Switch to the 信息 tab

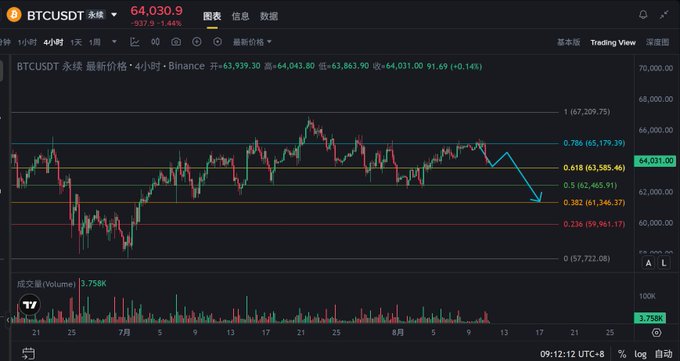click(240, 16)
